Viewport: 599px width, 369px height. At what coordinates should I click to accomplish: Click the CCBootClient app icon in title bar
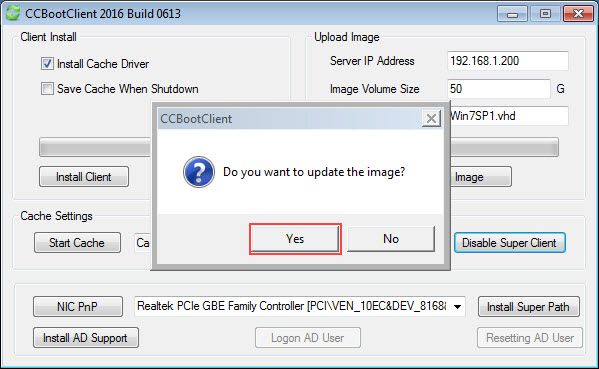(x=12, y=13)
